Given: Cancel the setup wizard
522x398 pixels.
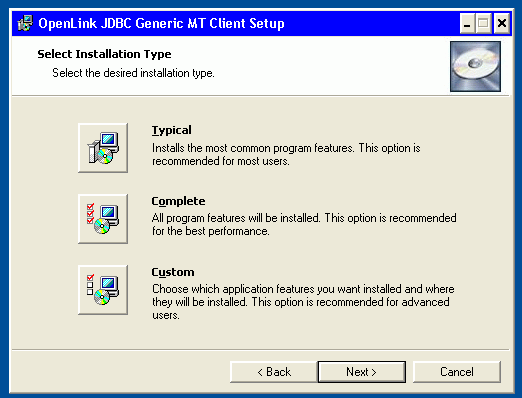Looking at the screenshot, I should coord(457,372).
